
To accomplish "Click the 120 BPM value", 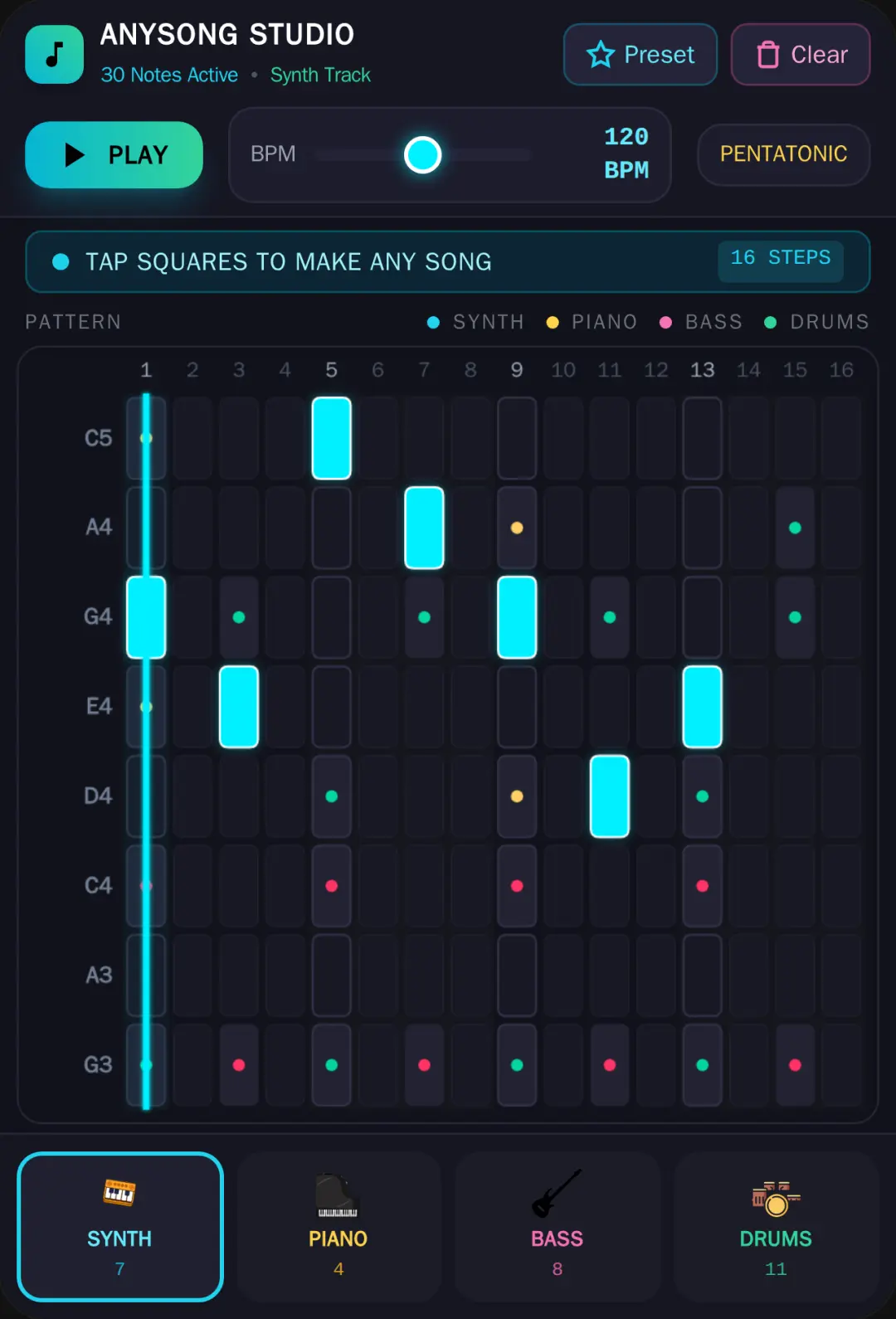I will (x=626, y=153).
